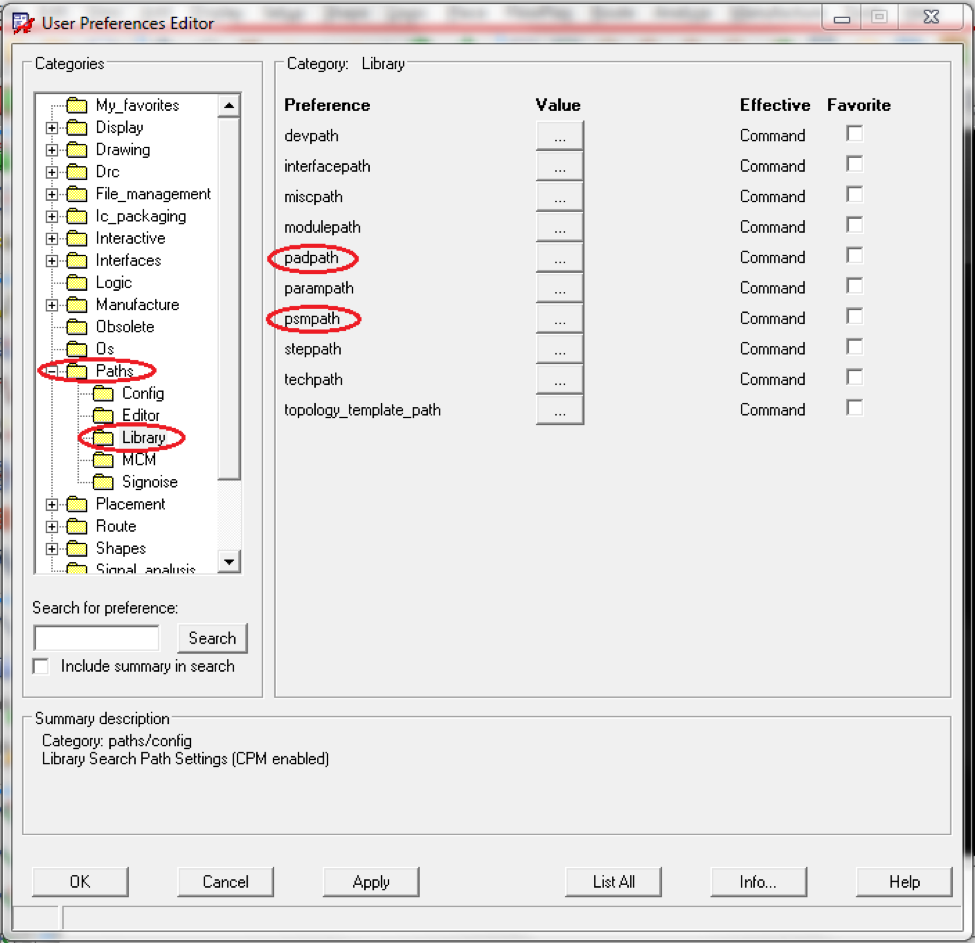
Task: Click the User Preferences Editor title bar icon
Action: 20,17
